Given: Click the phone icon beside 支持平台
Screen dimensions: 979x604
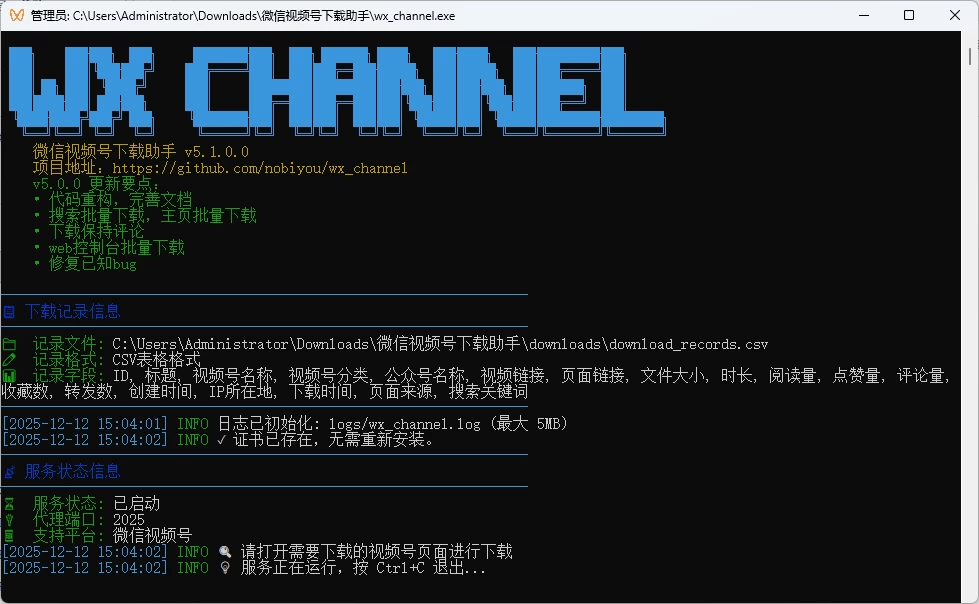Looking at the screenshot, I should pyautogui.click(x=9, y=536).
